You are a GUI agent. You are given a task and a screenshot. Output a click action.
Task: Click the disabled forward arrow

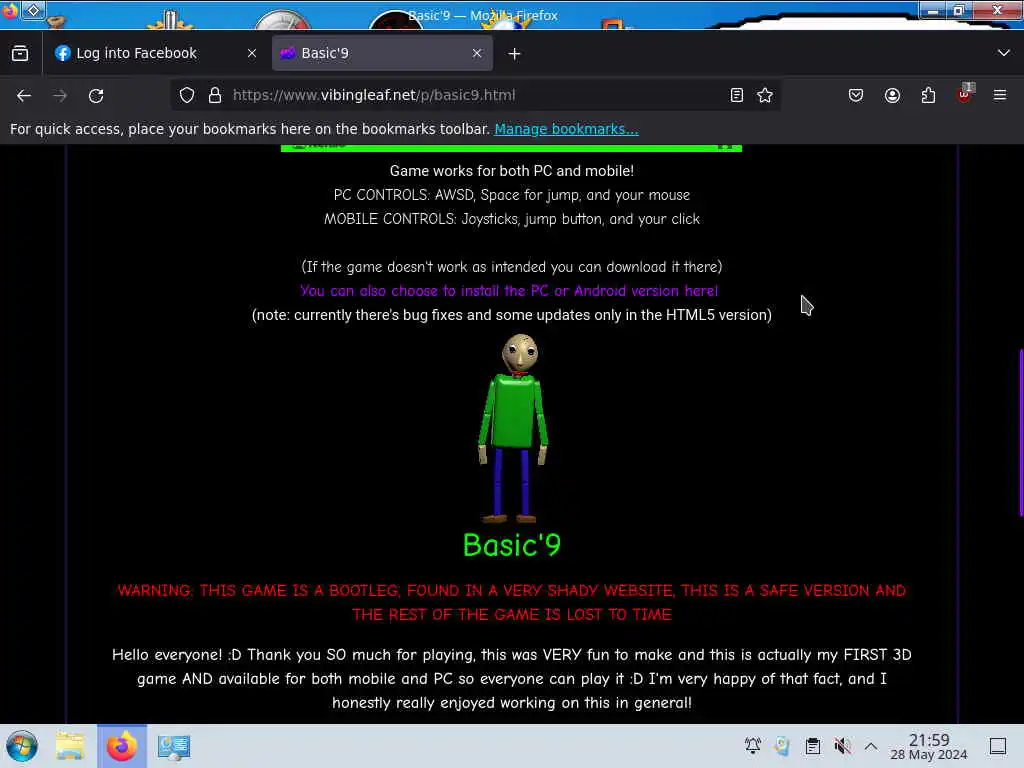click(60, 95)
